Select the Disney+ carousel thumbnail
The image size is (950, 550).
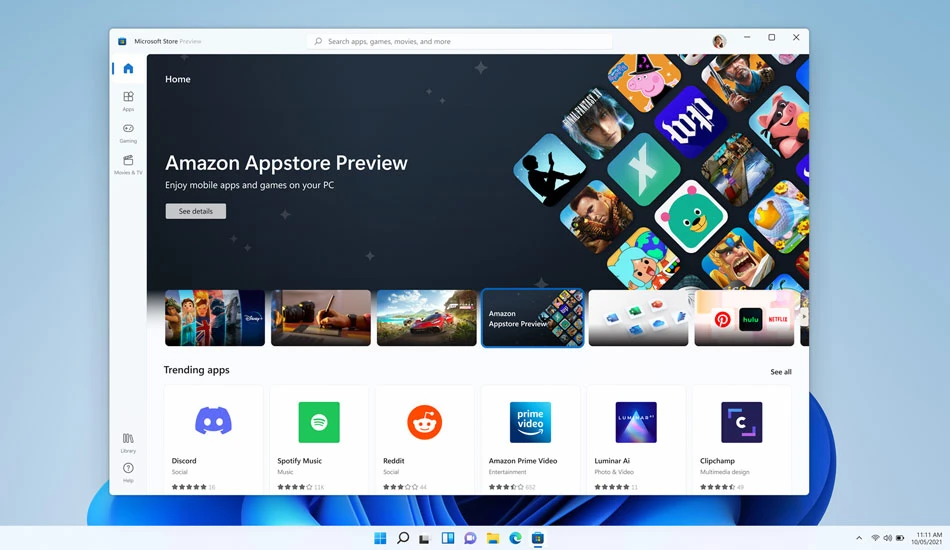[215, 317]
